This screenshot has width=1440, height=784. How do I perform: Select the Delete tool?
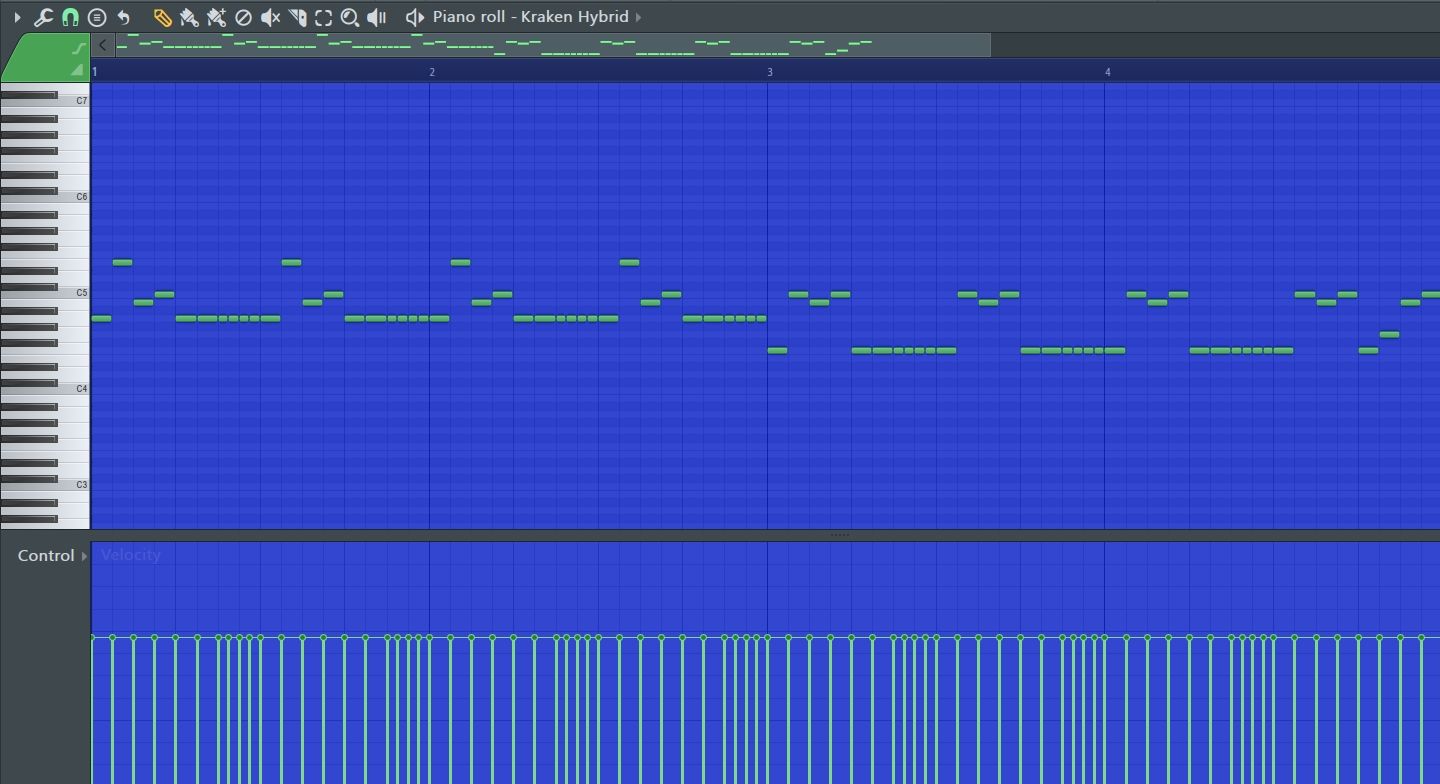coord(243,17)
